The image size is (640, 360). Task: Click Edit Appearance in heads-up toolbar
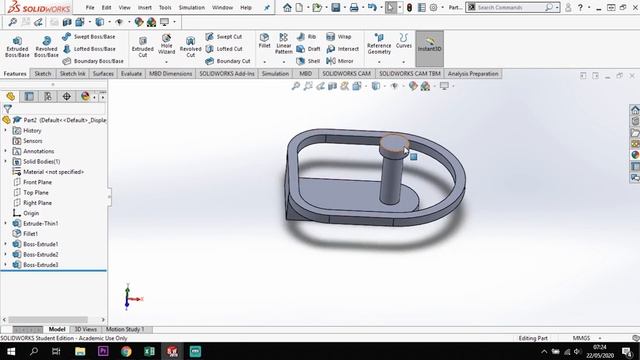413,86
